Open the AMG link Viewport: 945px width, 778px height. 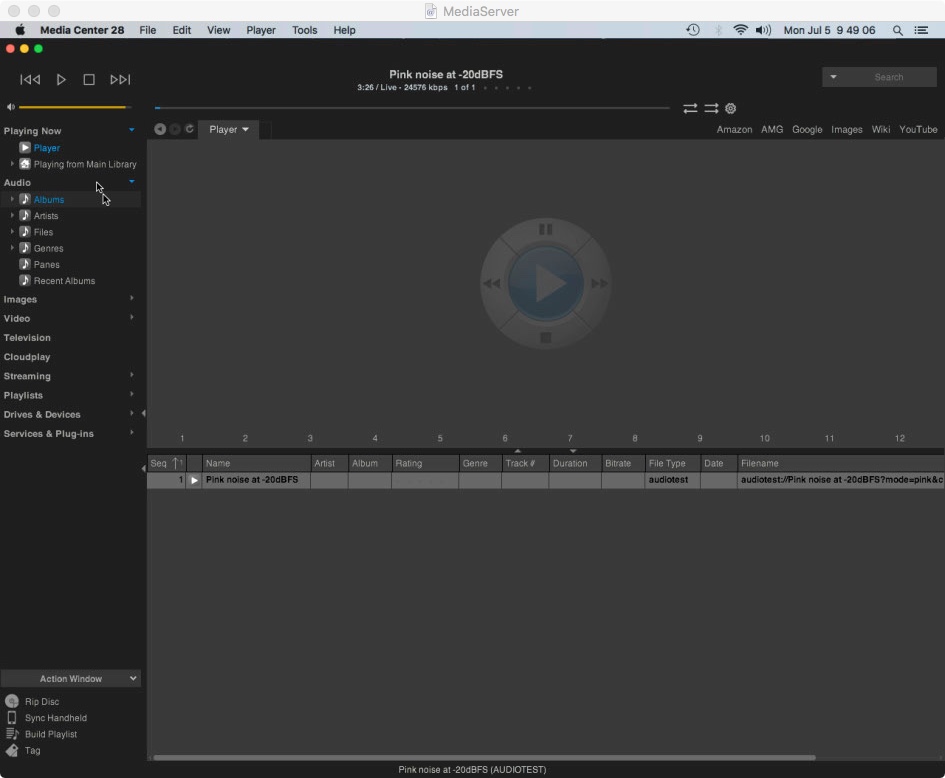(x=772, y=130)
